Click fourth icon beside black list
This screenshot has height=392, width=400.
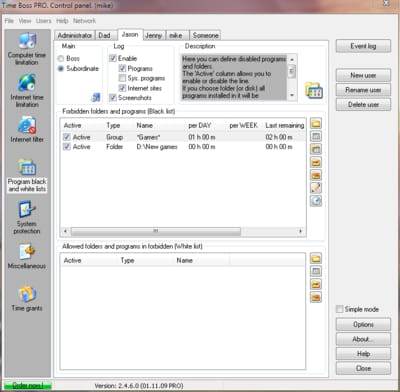[x=316, y=162]
